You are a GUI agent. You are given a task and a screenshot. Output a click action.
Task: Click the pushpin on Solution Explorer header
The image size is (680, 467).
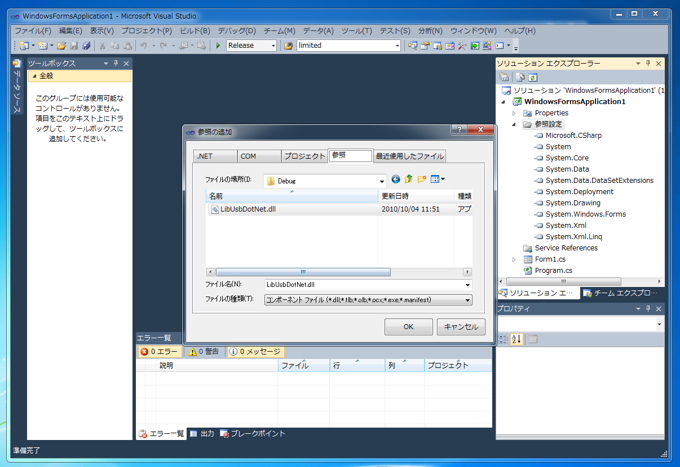[648, 63]
